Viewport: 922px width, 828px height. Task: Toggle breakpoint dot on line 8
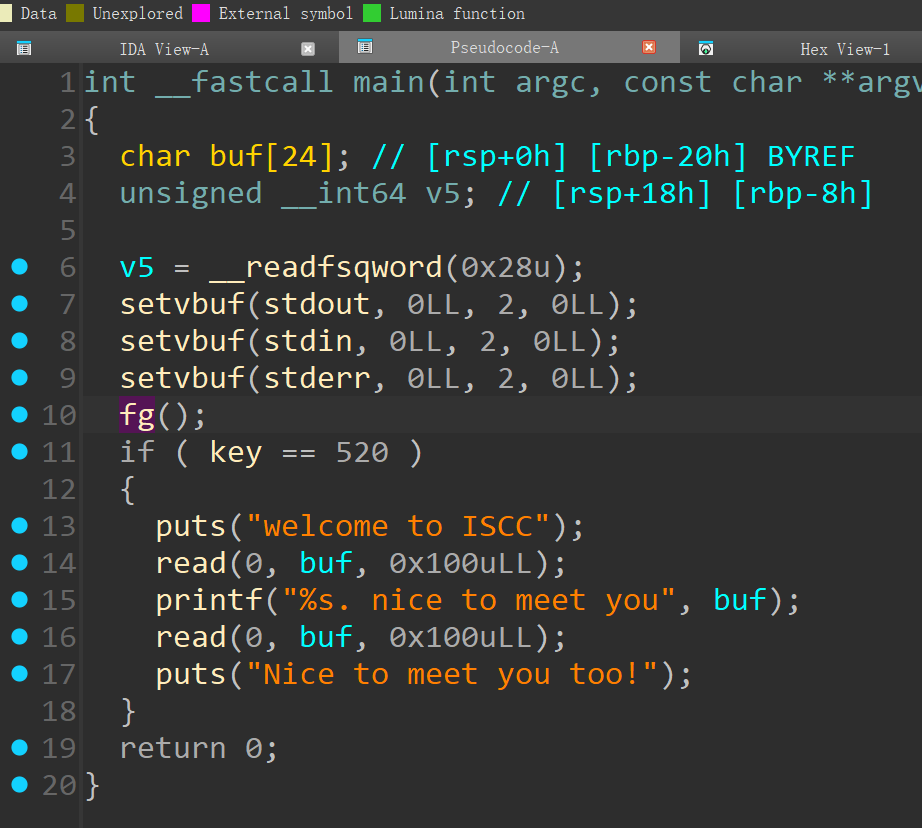pyautogui.click(x=19, y=340)
